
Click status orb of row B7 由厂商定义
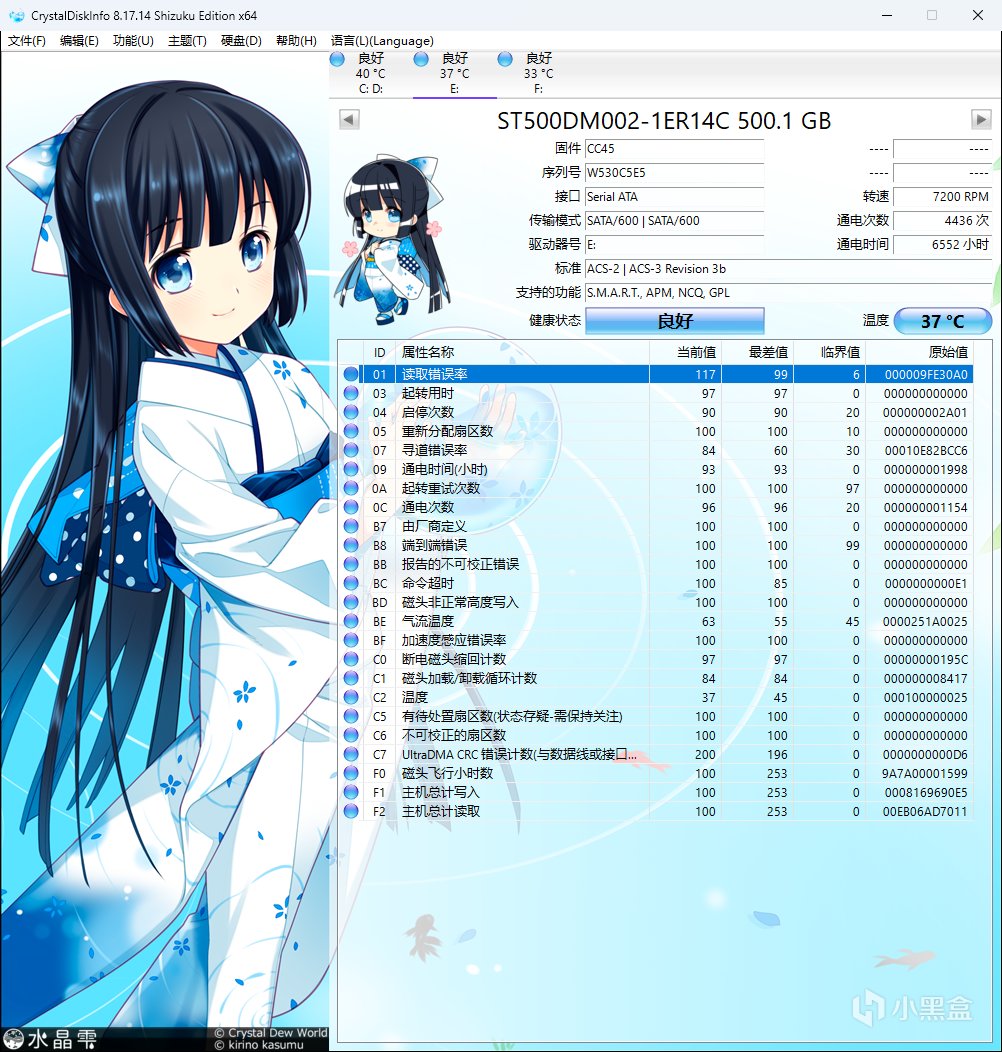[351, 526]
